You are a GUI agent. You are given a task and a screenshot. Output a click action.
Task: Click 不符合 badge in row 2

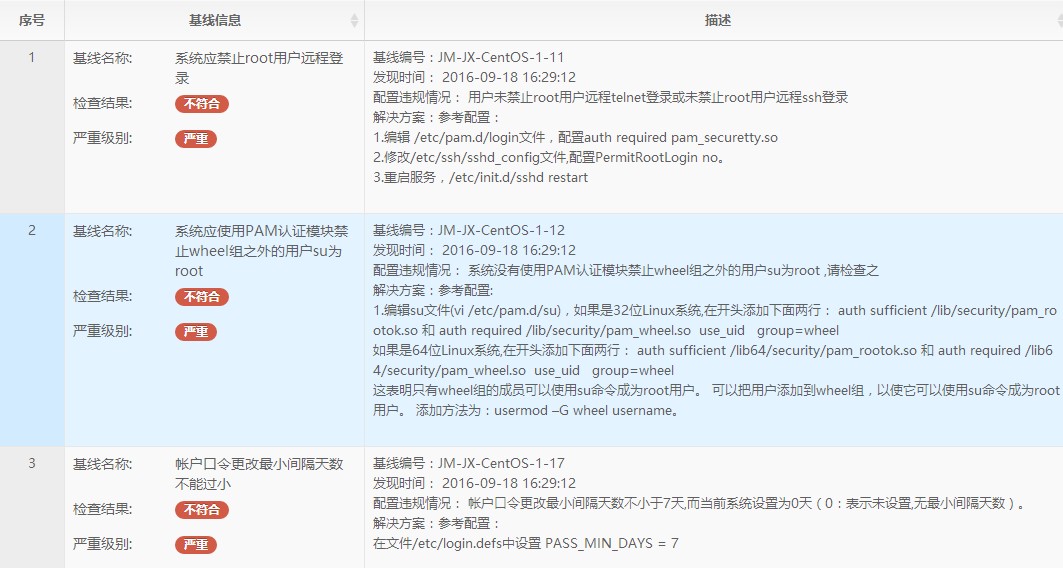[x=202, y=297]
